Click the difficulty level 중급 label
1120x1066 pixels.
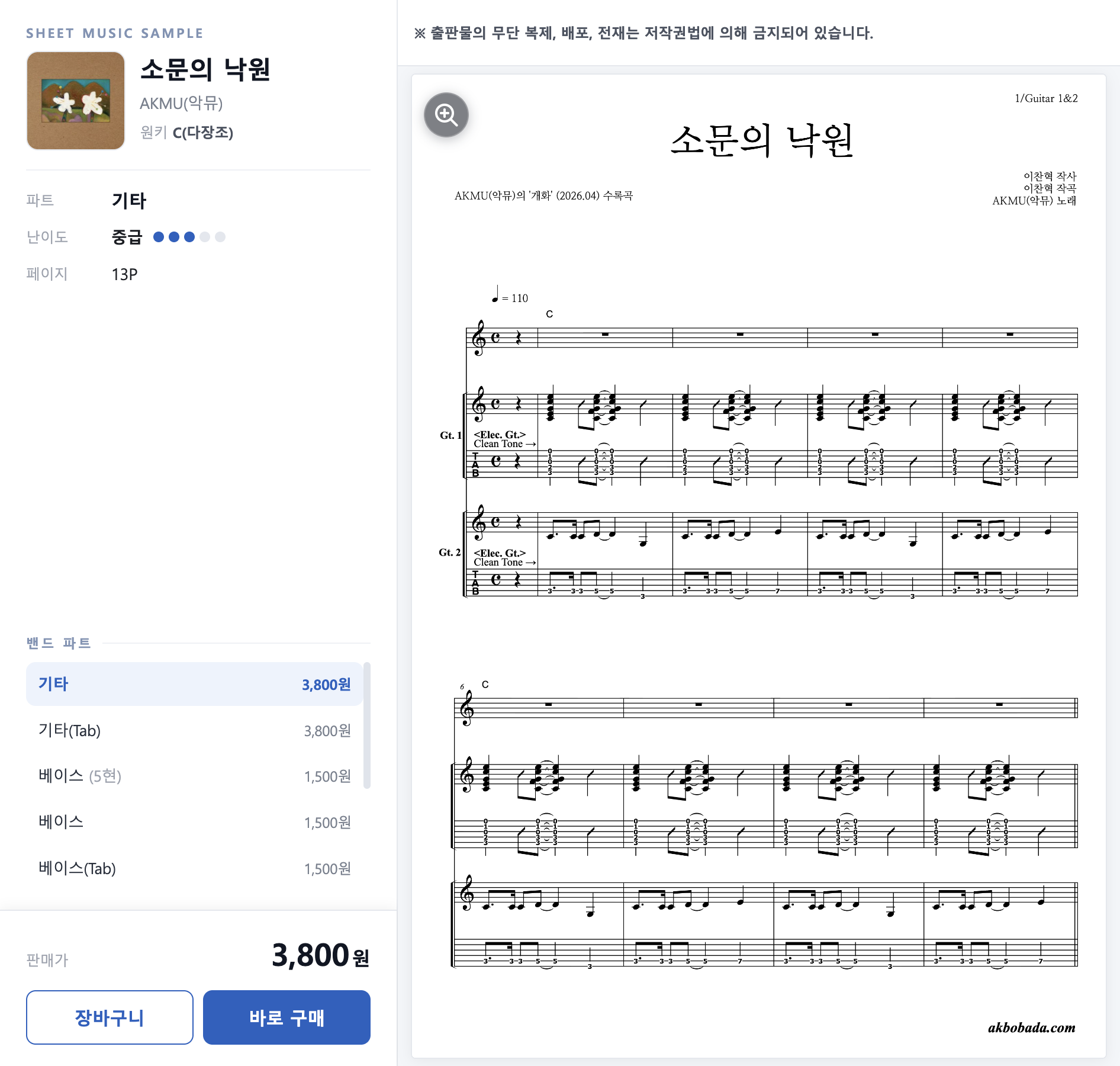tap(127, 237)
